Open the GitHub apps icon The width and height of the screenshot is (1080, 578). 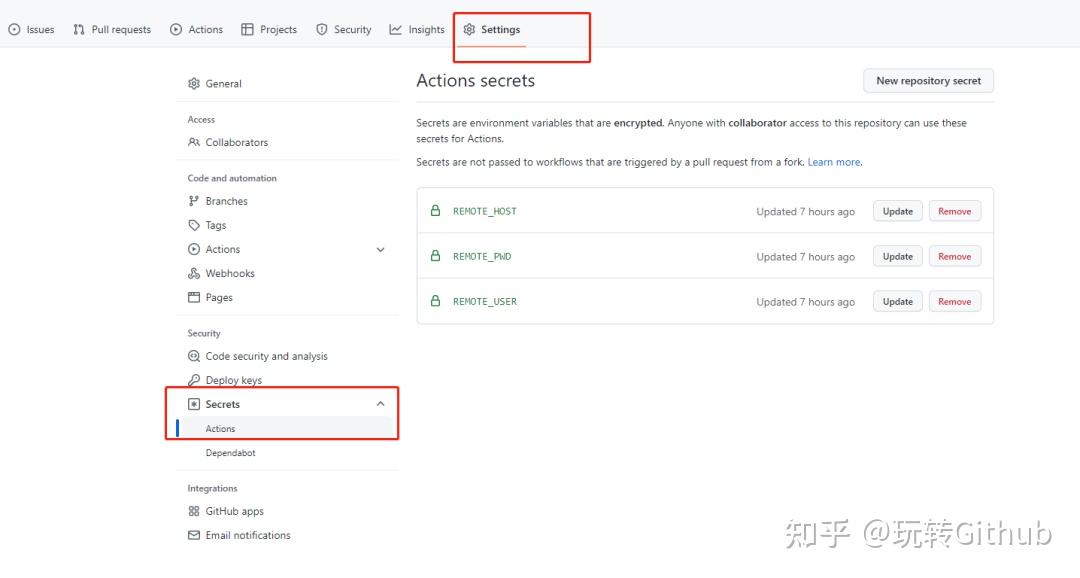(x=194, y=511)
